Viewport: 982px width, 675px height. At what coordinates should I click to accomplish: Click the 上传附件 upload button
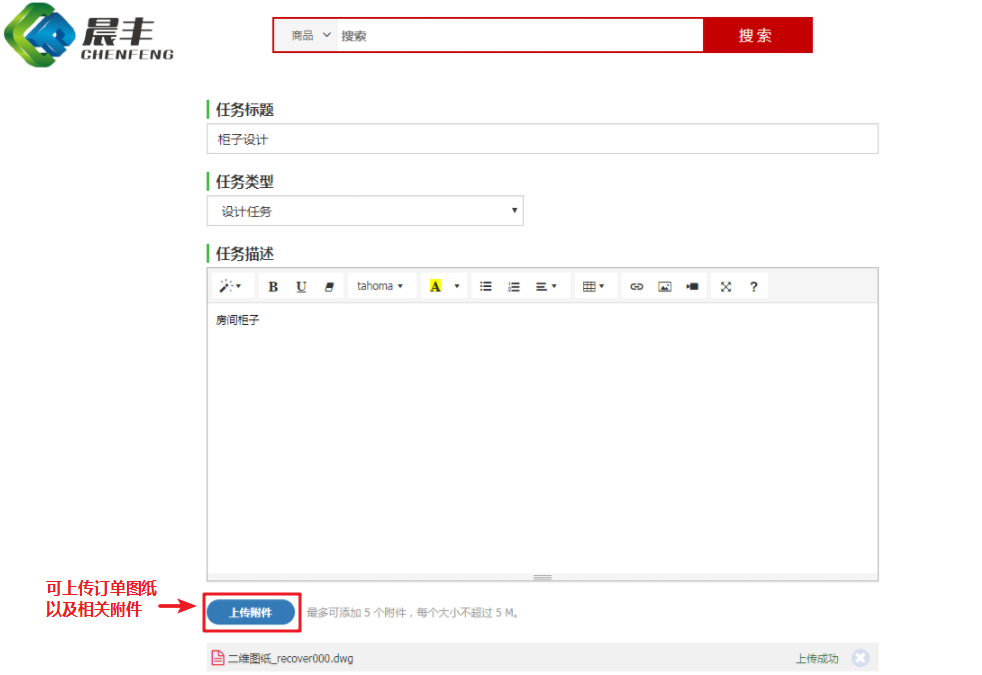[251, 612]
